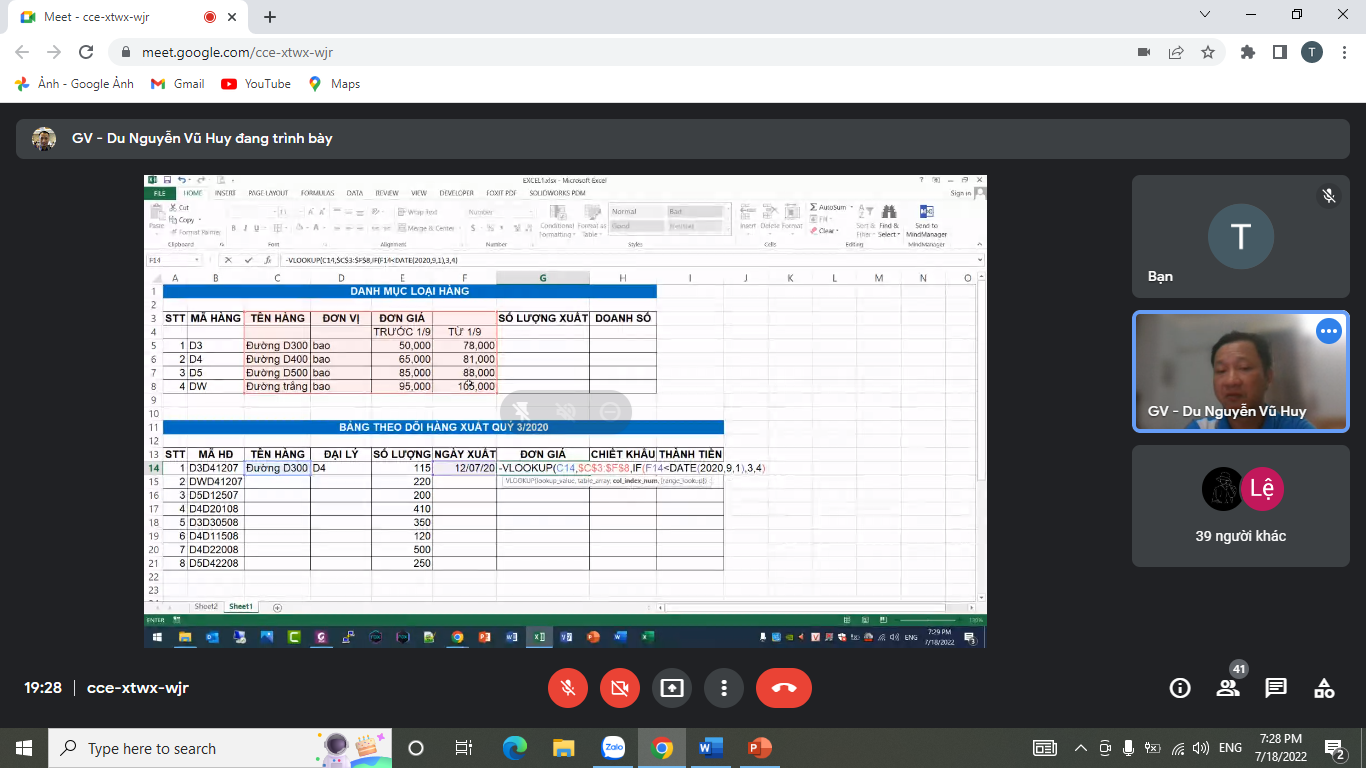
Task: Open the 'Ảnh - Google Ảnh' bookmark
Action: pos(74,84)
